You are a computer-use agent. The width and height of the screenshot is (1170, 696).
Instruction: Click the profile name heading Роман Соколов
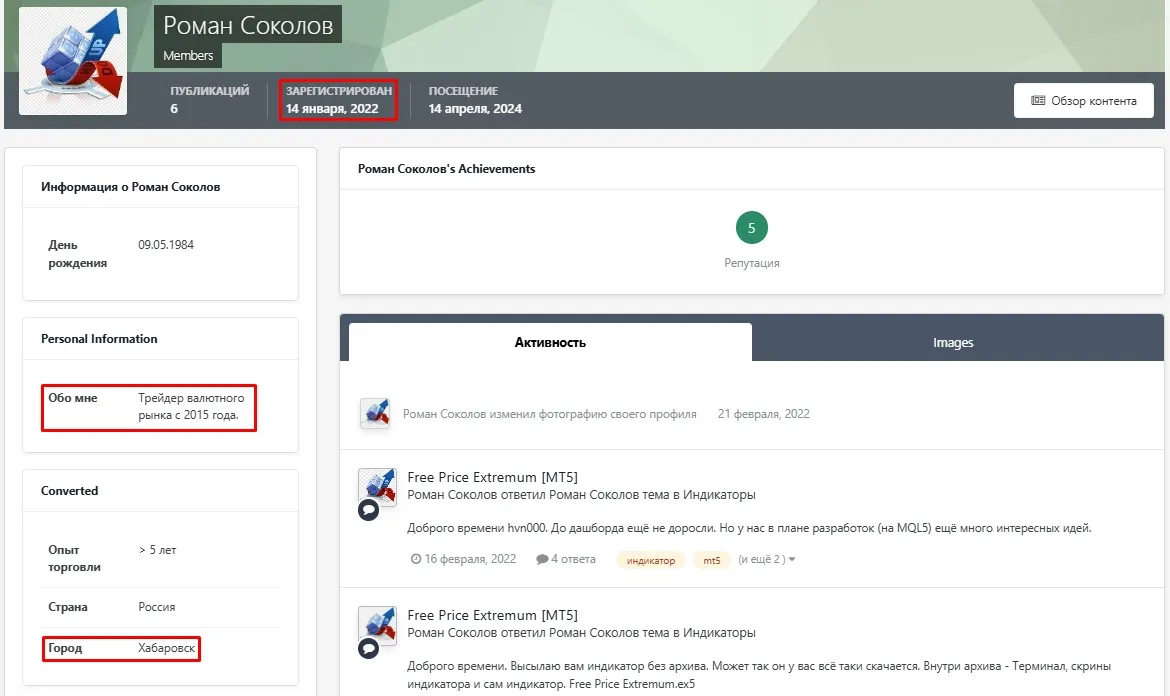pos(248,25)
